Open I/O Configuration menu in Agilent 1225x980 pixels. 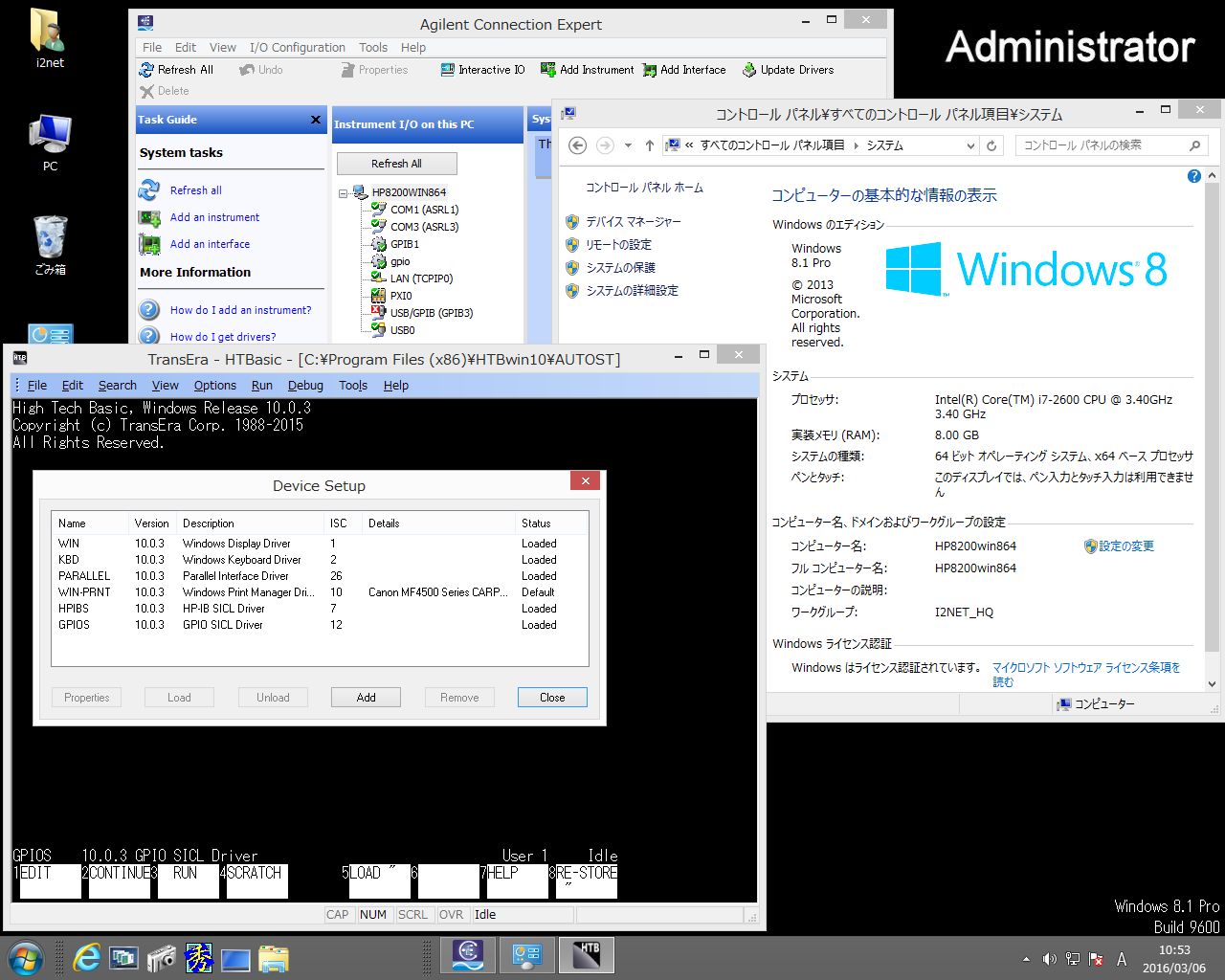coord(298,47)
